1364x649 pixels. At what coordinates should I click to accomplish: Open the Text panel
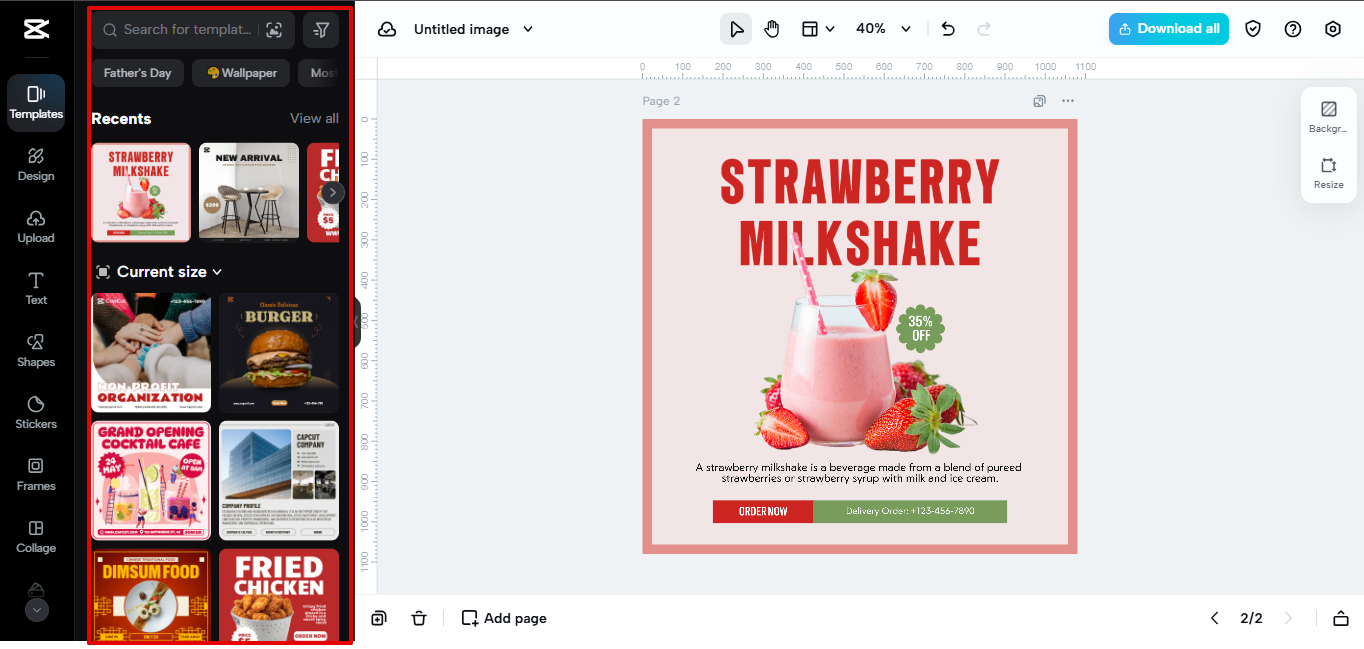coord(35,289)
